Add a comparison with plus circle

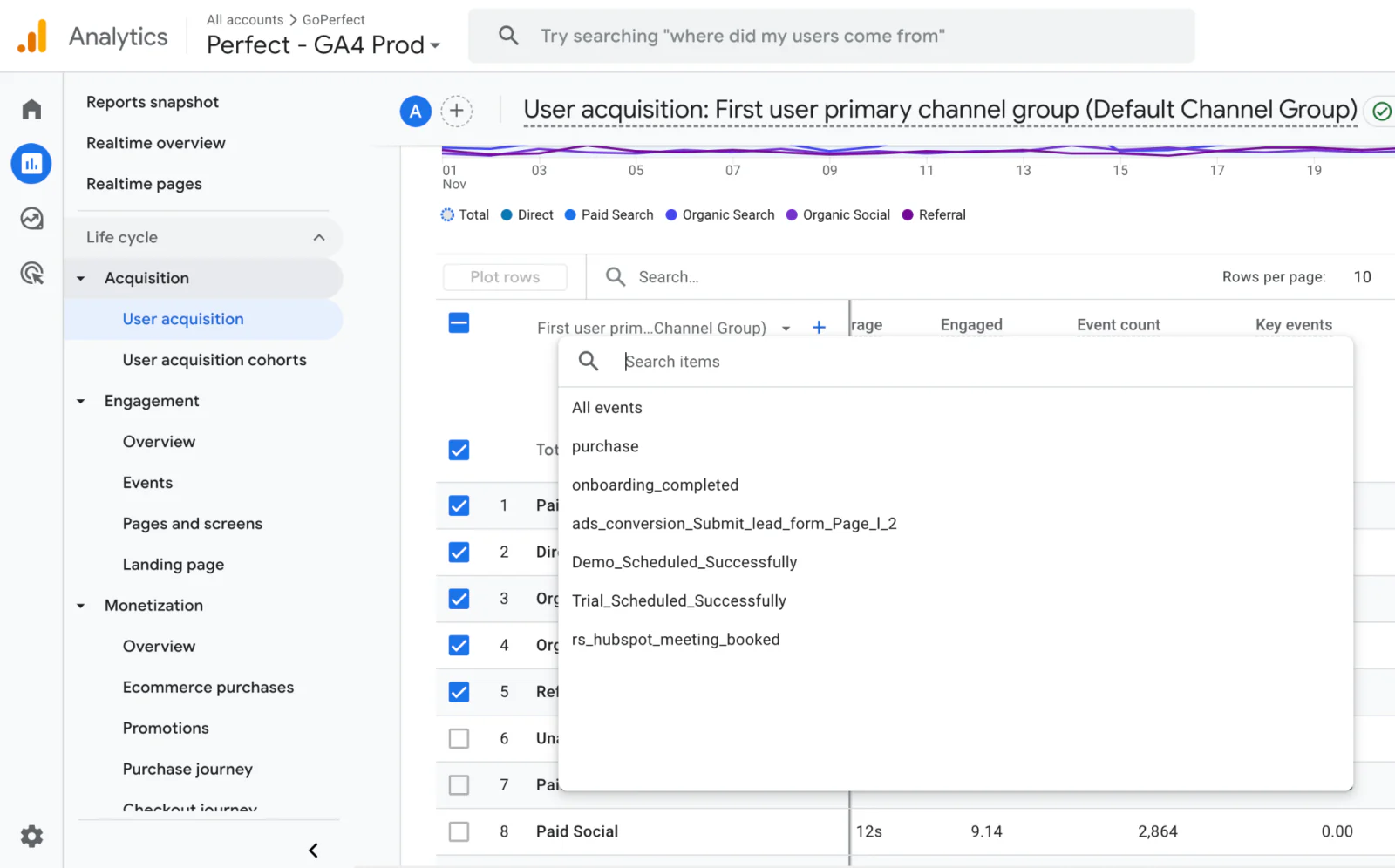pyautogui.click(x=456, y=111)
